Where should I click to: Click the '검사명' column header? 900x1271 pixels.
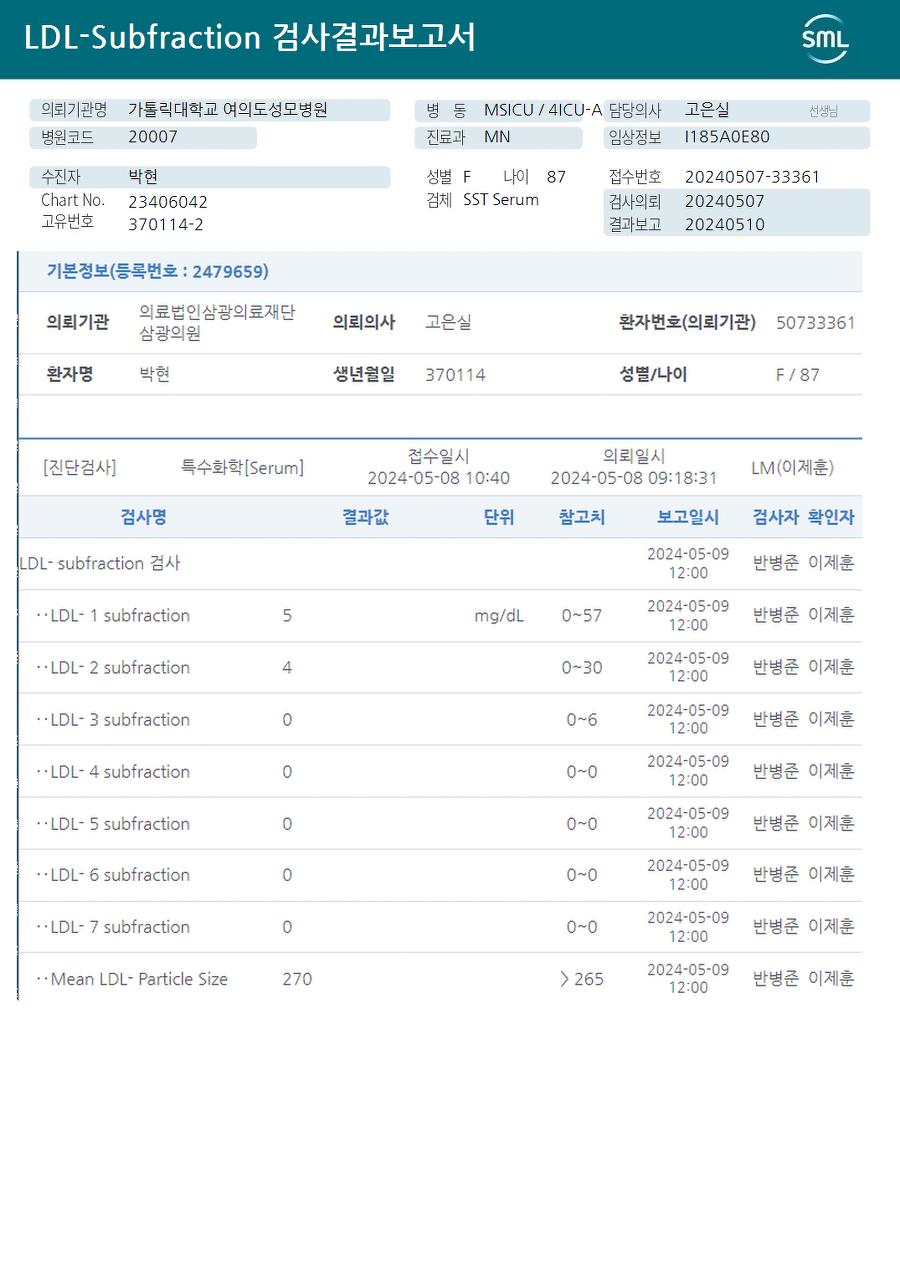(x=143, y=517)
